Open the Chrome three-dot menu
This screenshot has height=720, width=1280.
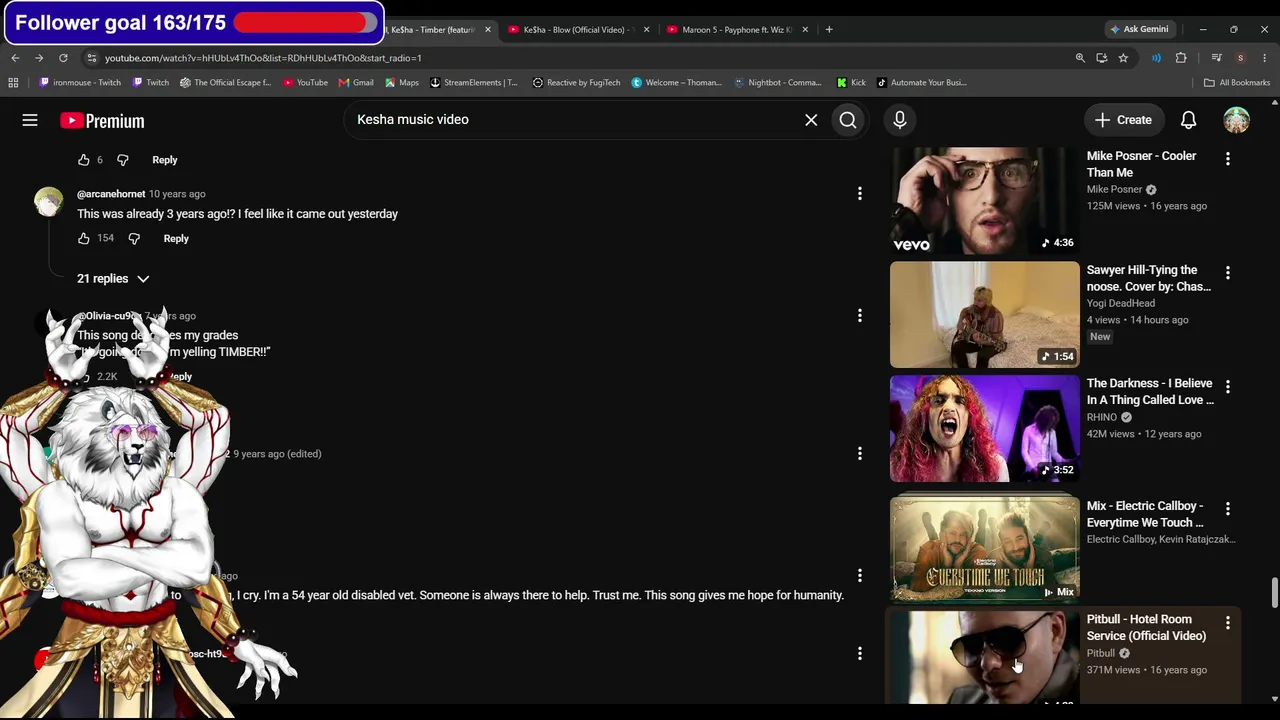[1265, 58]
